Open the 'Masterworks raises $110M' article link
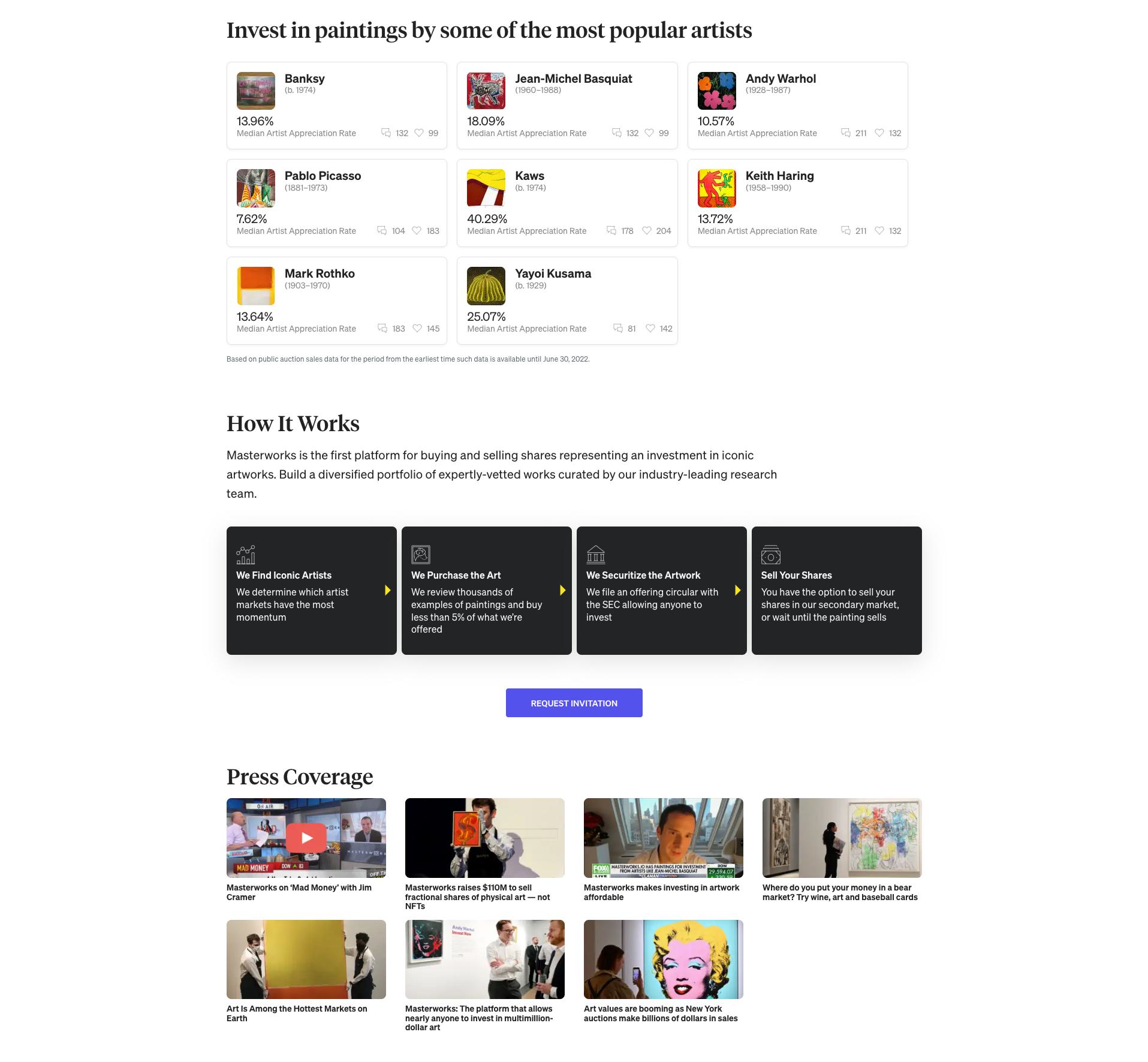Screen dimensions: 1148x1062 click(478, 897)
